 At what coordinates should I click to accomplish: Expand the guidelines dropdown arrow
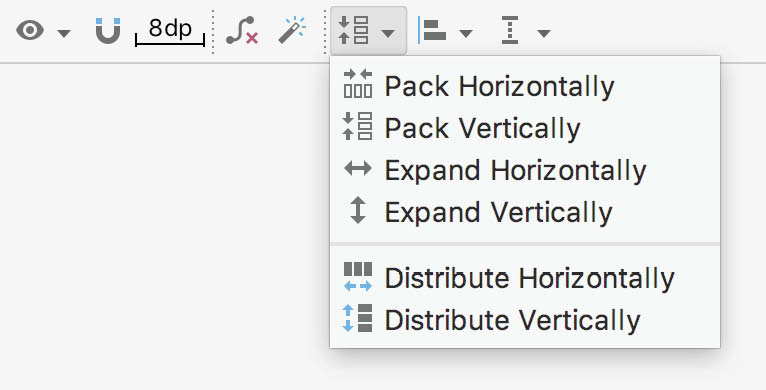coord(544,33)
